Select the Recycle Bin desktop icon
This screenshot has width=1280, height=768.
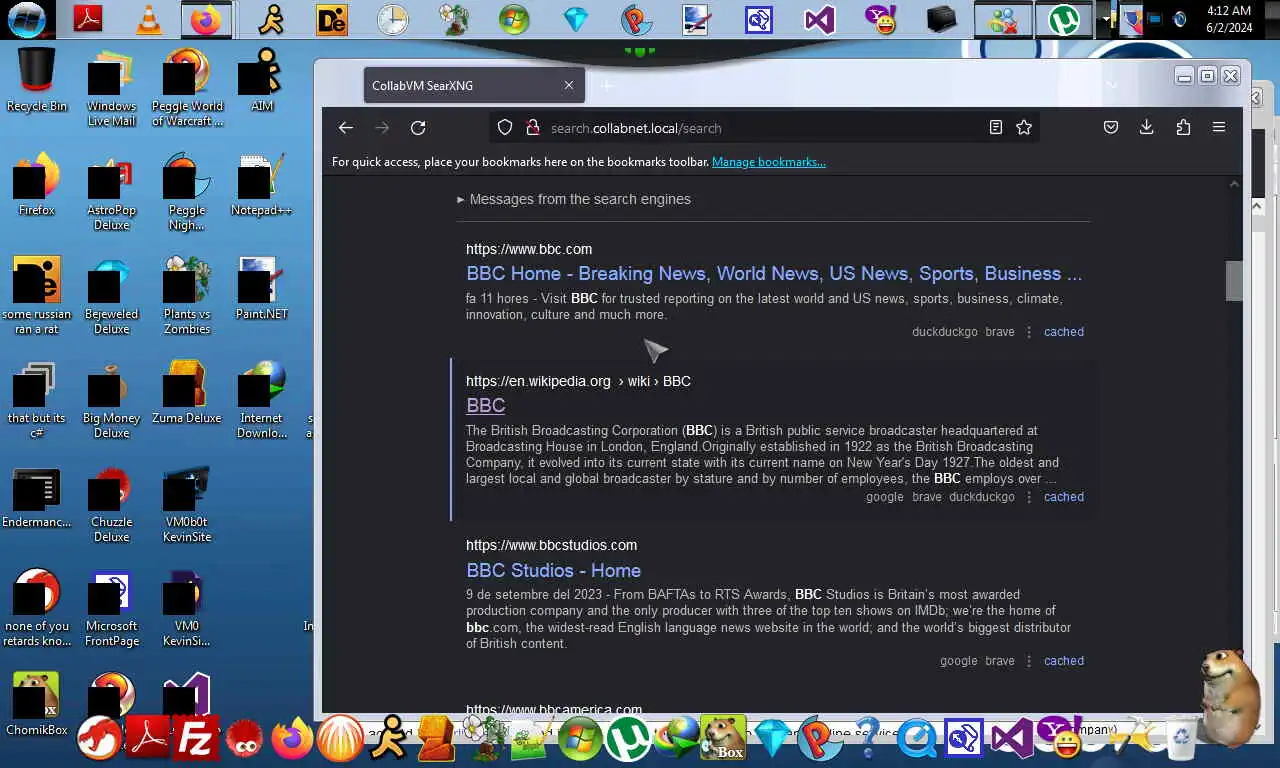37,80
